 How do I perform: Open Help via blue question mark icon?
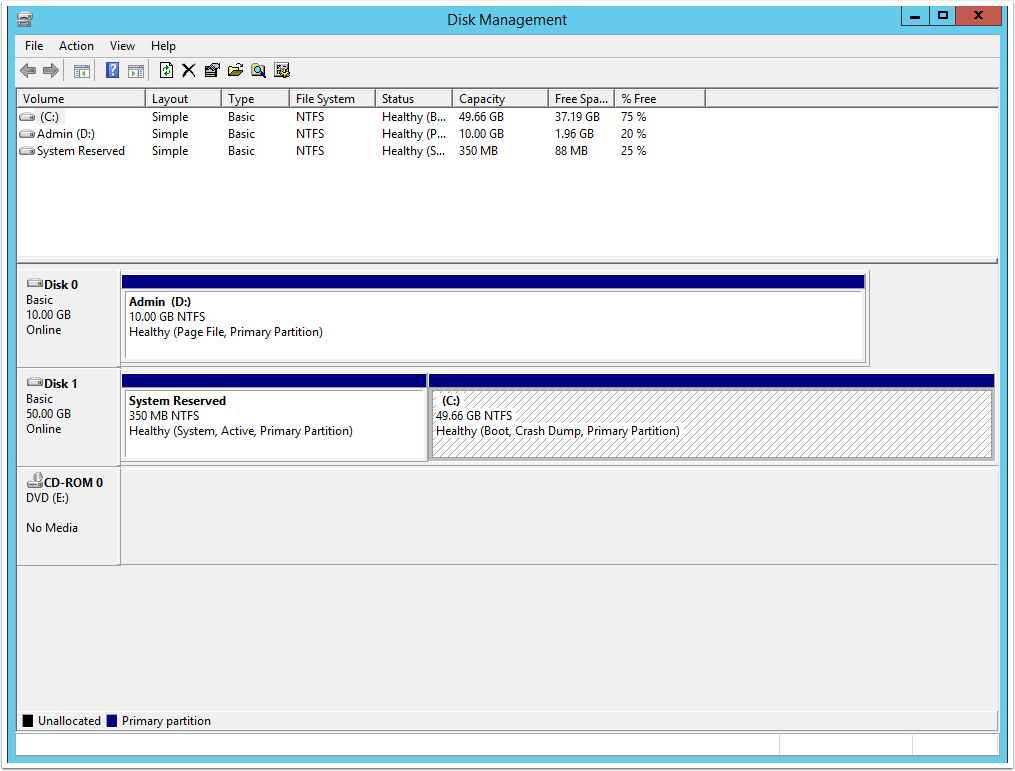(x=112, y=71)
